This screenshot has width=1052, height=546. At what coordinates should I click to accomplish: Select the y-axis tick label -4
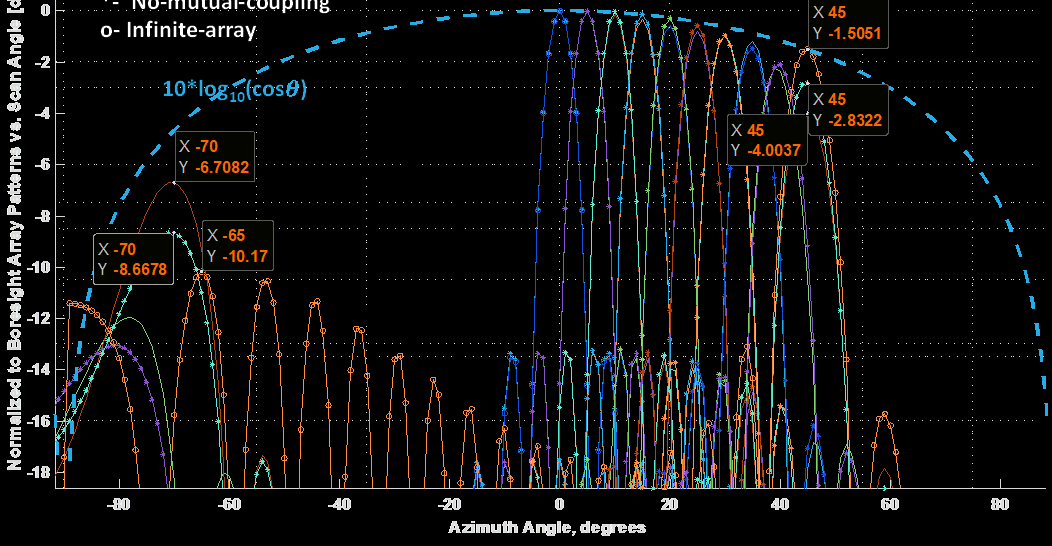click(42, 113)
